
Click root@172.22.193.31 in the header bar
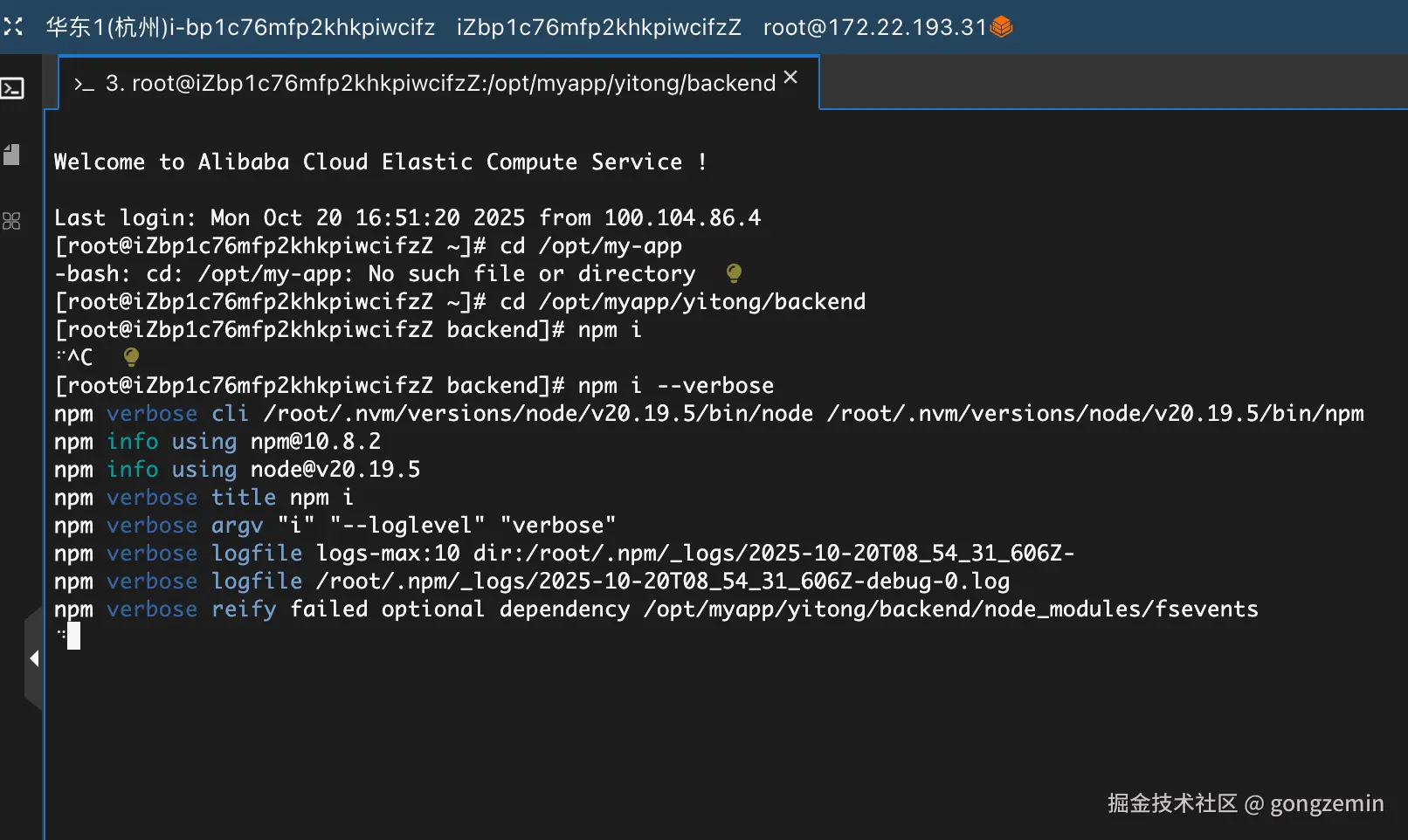pyautogui.click(x=874, y=27)
